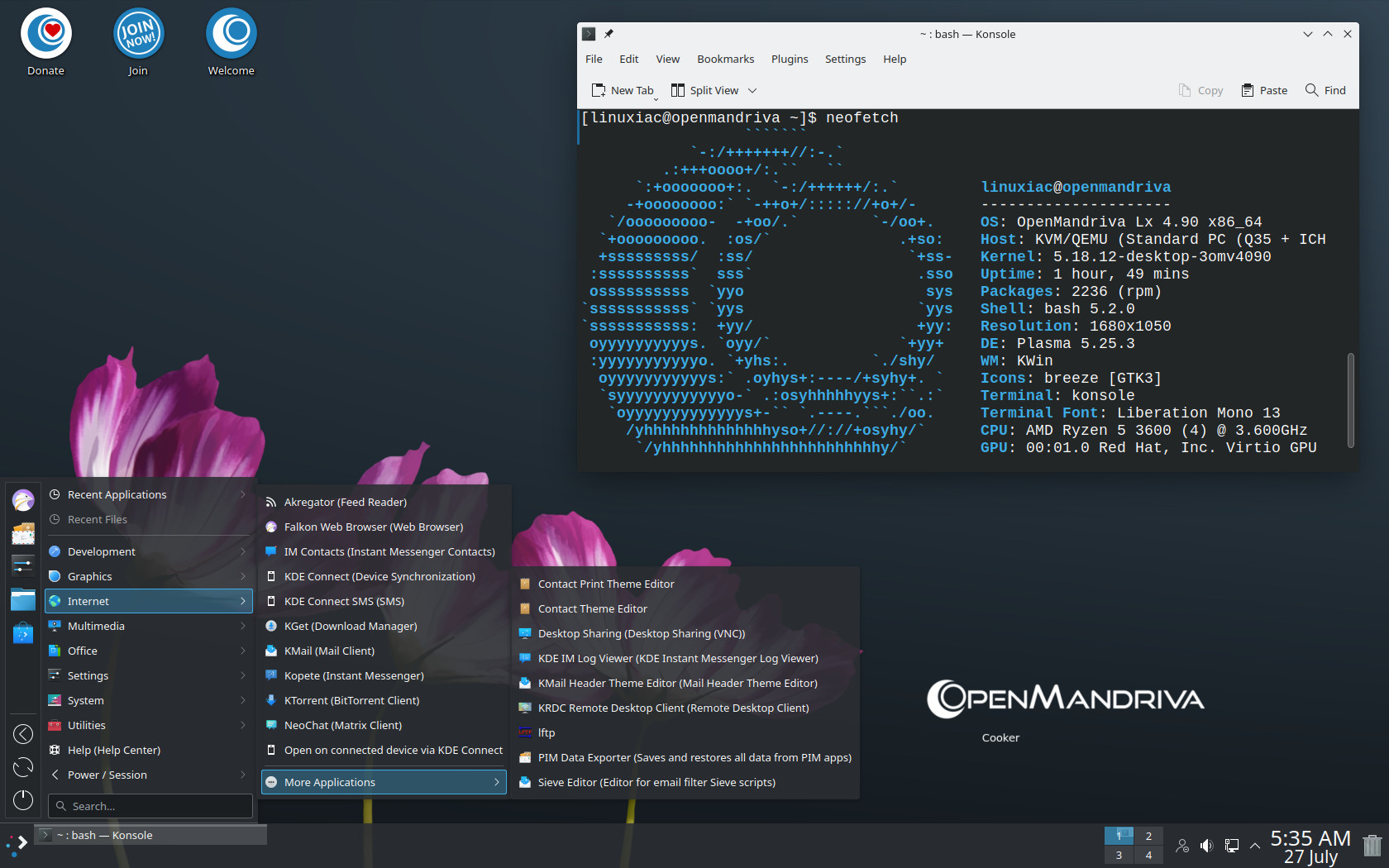Click the Falkon favorite icon in launcher sidebar
Viewport: 1389px width, 868px height.
(23, 499)
